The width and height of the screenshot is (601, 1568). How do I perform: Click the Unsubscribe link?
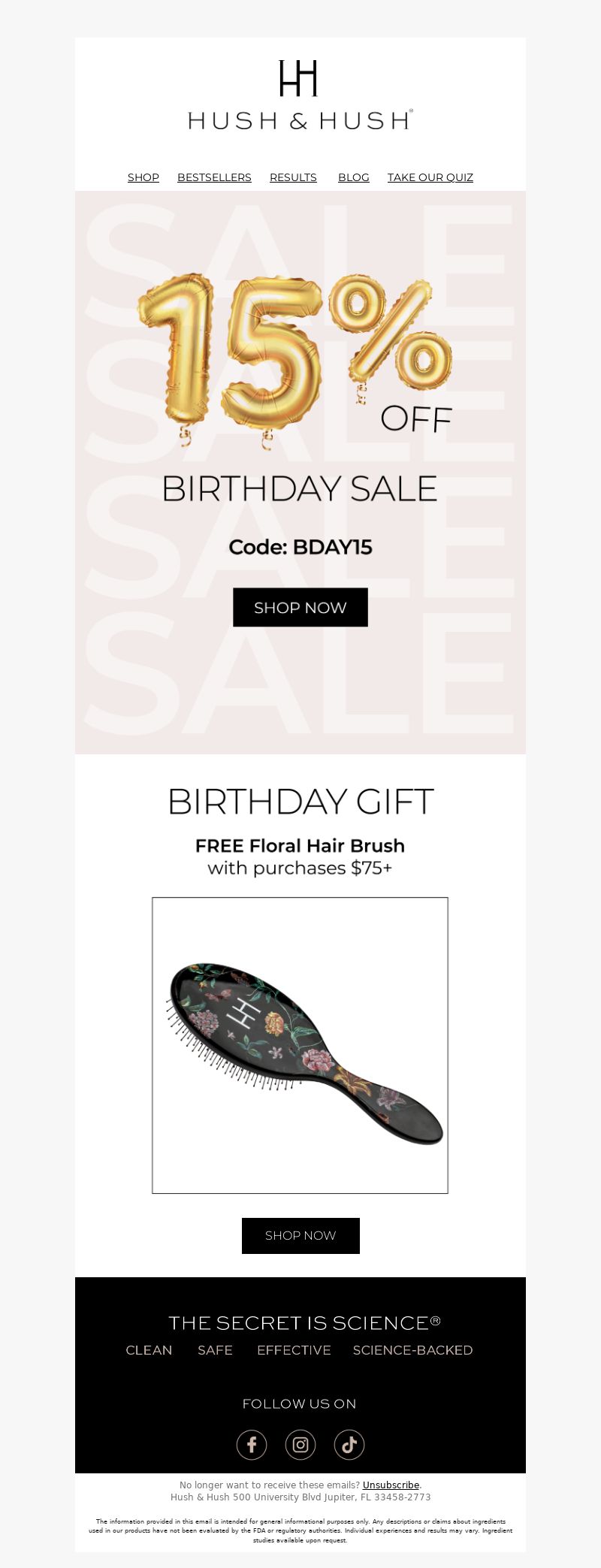(x=391, y=1485)
